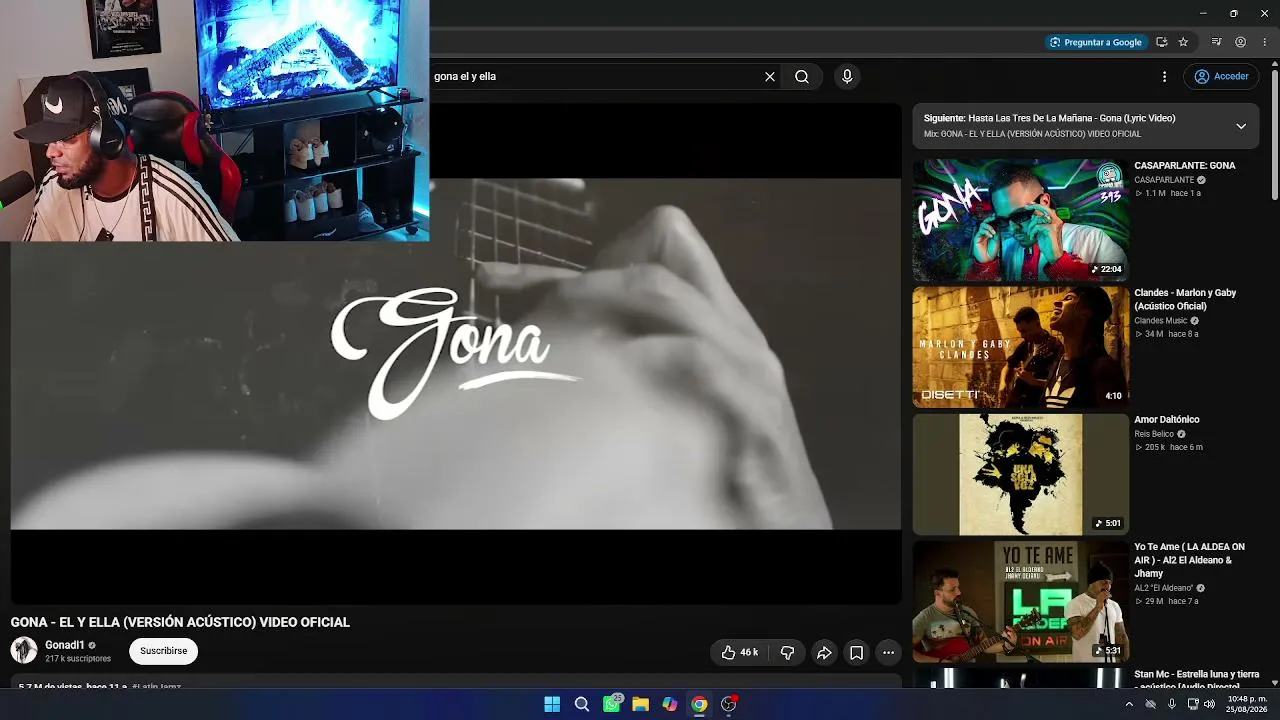Click the Stan Mc - Estrella luna title

pos(1196,679)
